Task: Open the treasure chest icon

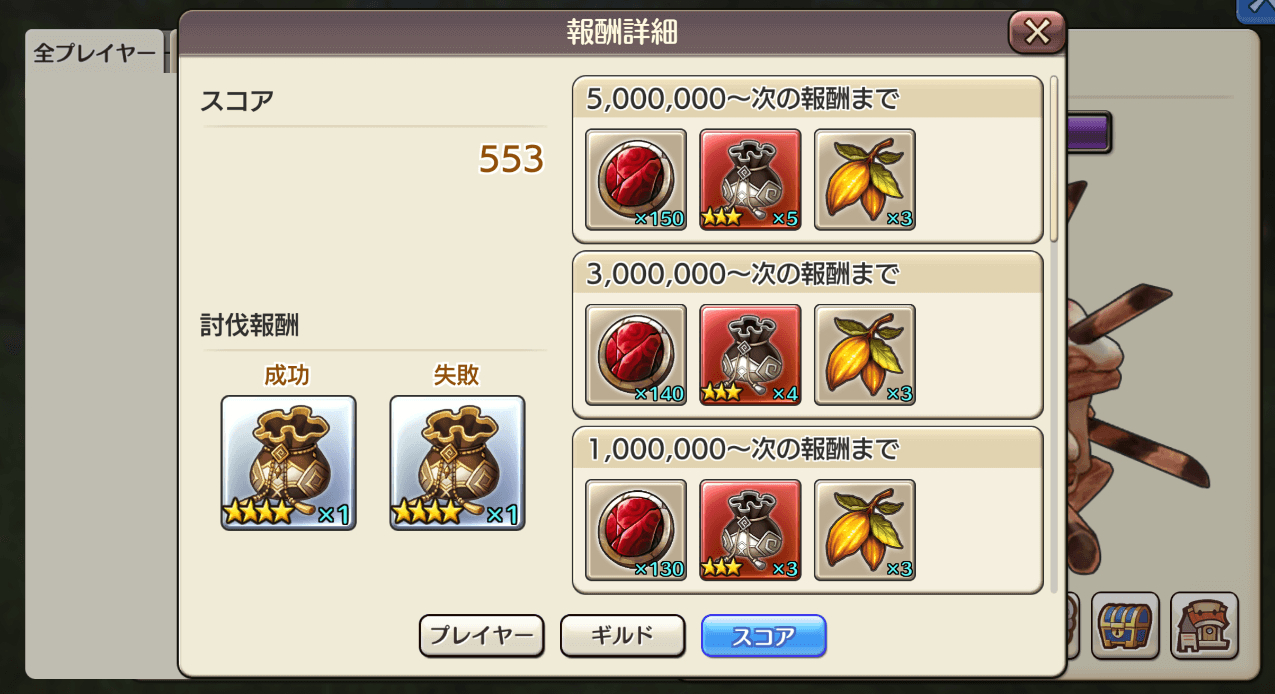Action: click(1125, 626)
